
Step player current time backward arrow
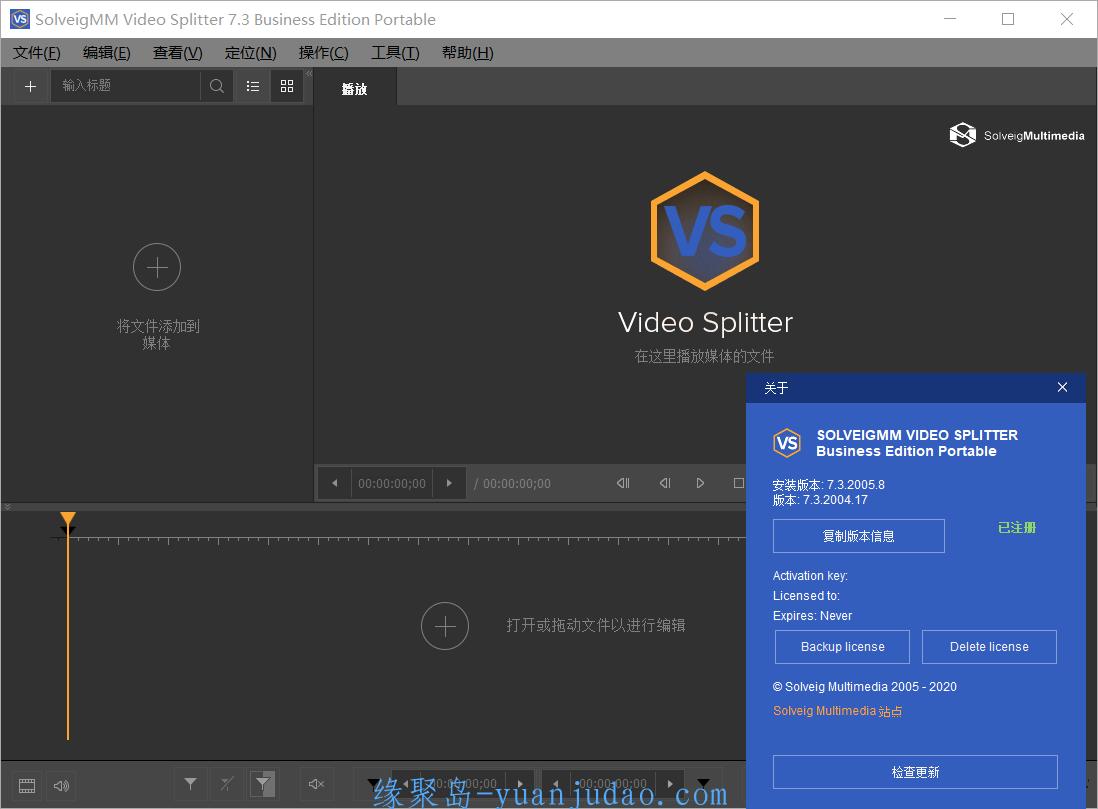click(x=335, y=483)
